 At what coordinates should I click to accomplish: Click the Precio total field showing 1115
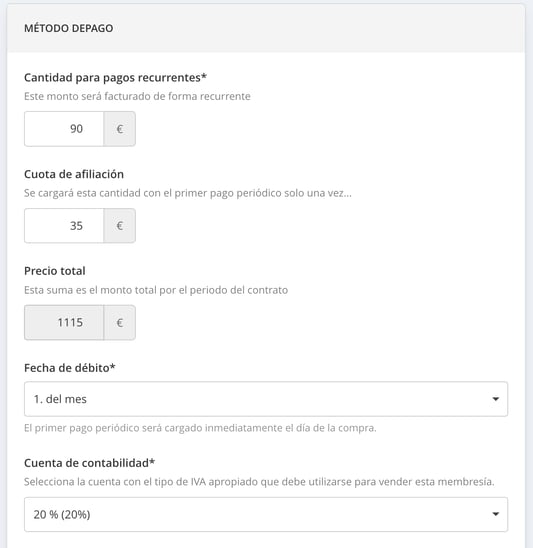point(64,322)
